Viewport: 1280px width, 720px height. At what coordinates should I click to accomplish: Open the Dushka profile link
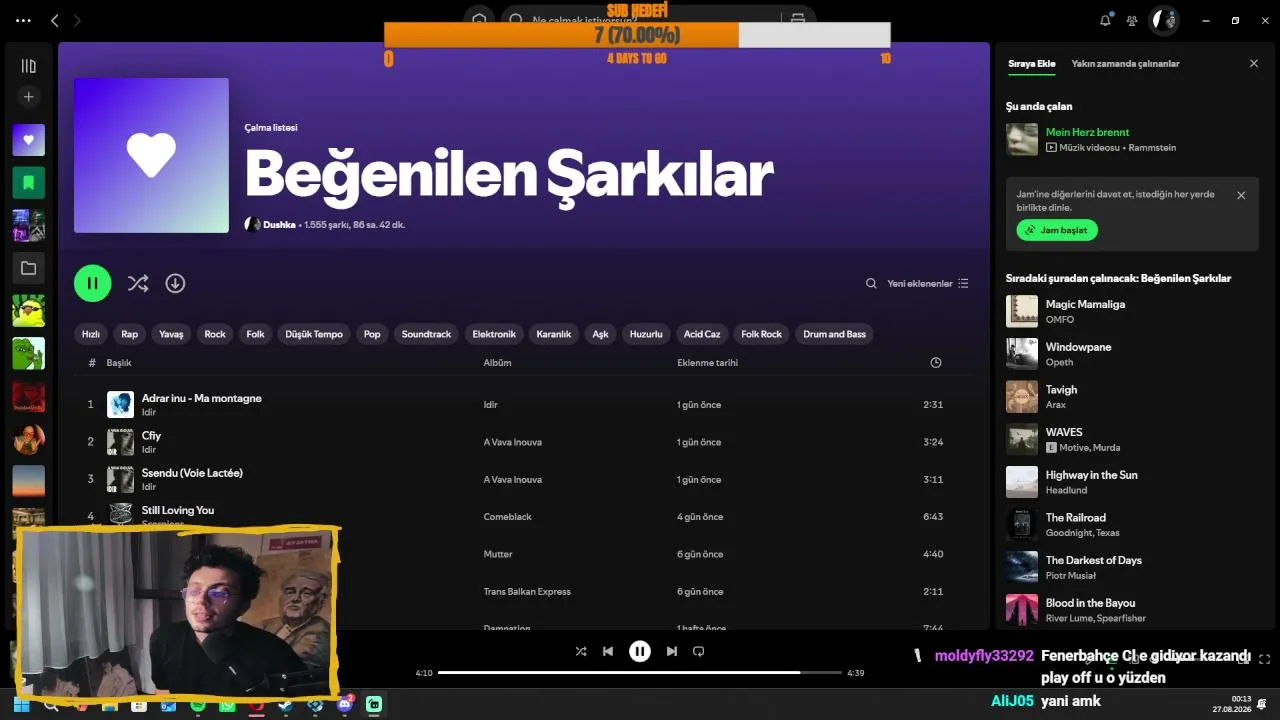click(x=279, y=225)
